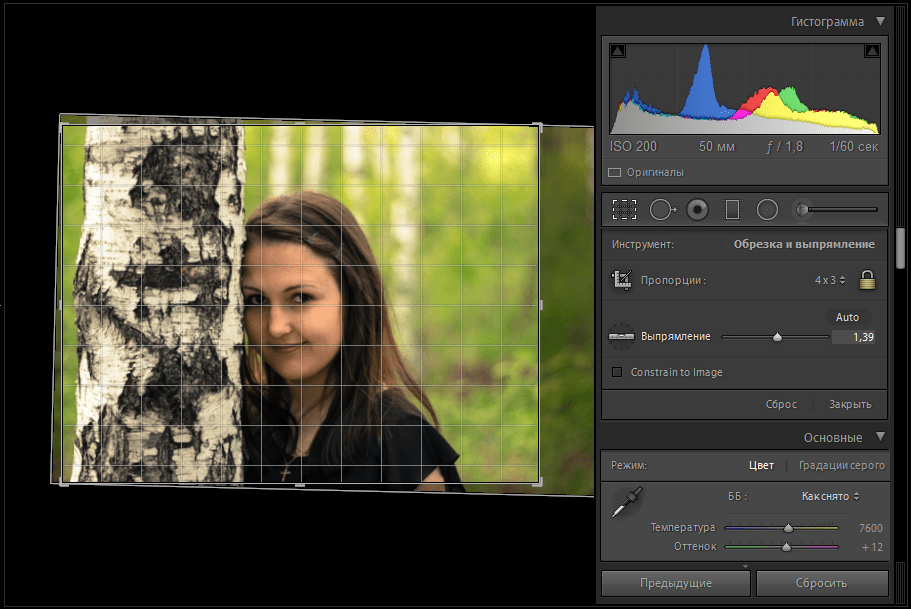Pick the Crop Frame tool beside Пропорции

click(x=621, y=280)
